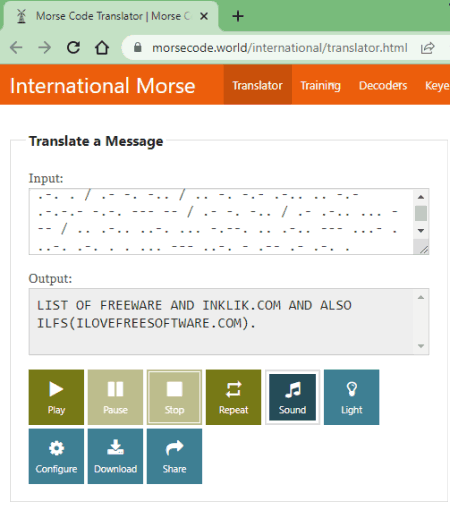Viewport: 450px width, 510px height.
Task: Toggle Repeat playback
Action: click(x=233, y=397)
